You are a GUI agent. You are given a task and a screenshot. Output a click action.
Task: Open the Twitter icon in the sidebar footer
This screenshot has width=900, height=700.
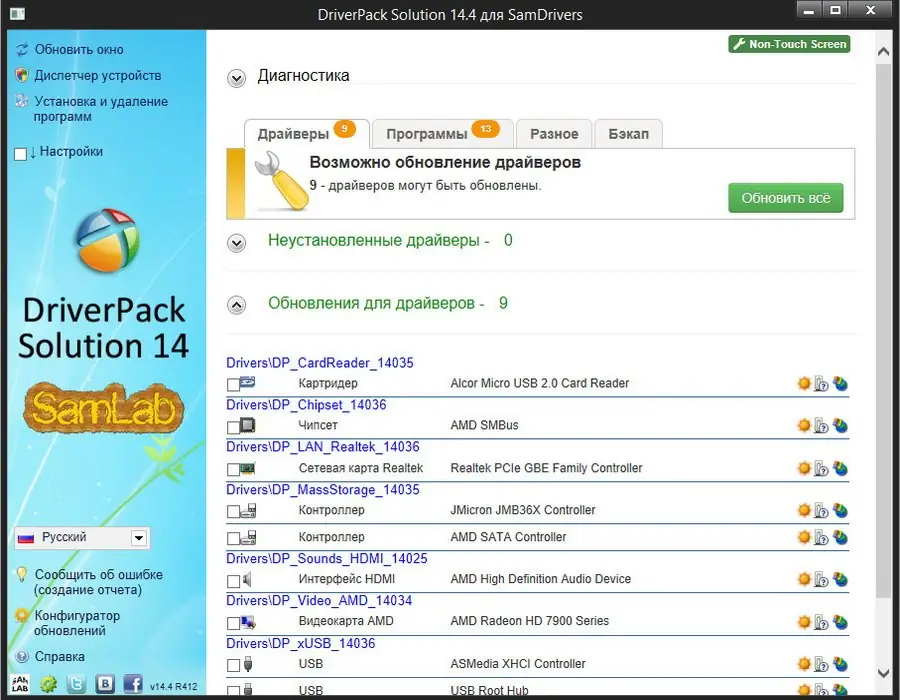76,684
